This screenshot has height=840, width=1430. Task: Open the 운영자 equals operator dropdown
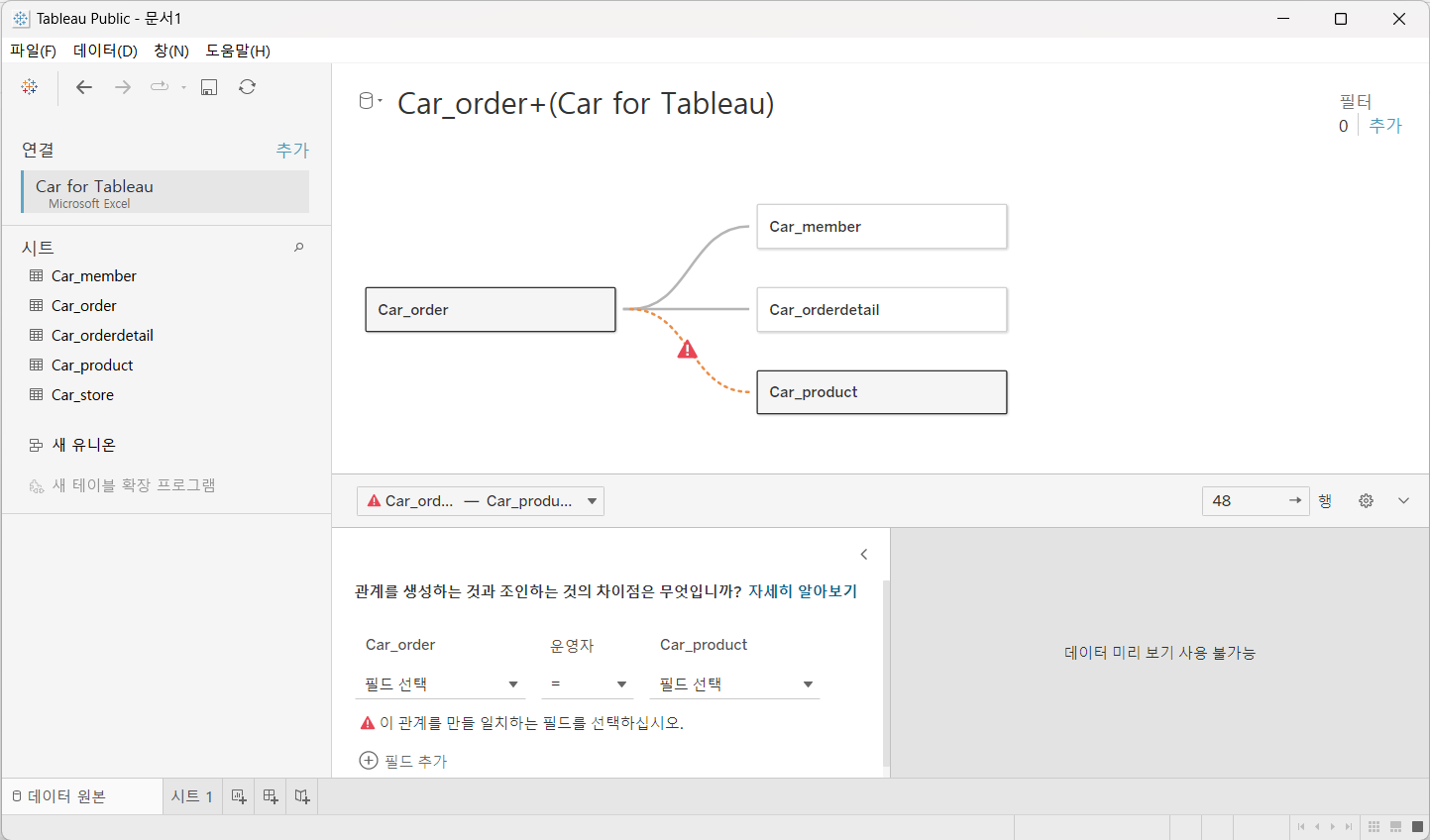click(x=588, y=684)
